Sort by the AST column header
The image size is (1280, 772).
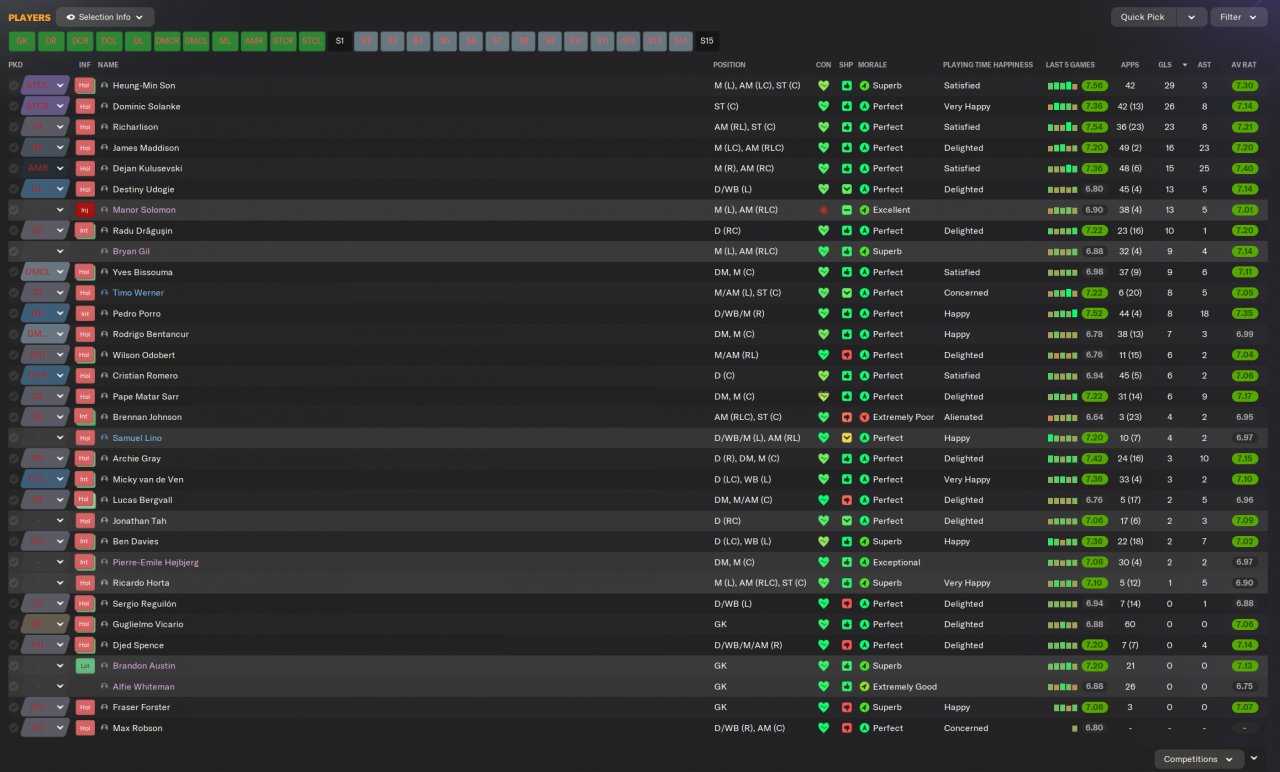coord(1204,65)
